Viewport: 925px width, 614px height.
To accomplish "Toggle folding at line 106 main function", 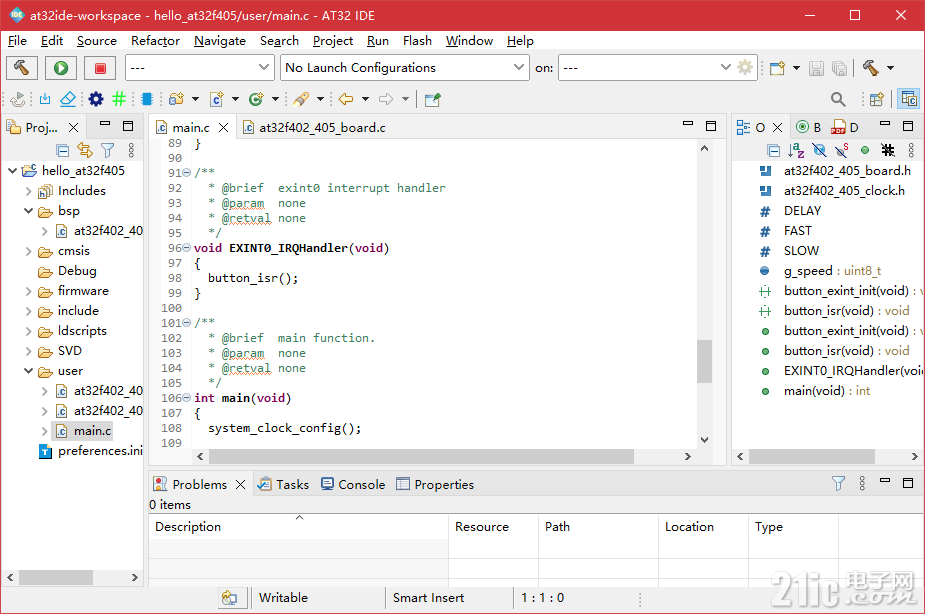I will (x=186, y=398).
